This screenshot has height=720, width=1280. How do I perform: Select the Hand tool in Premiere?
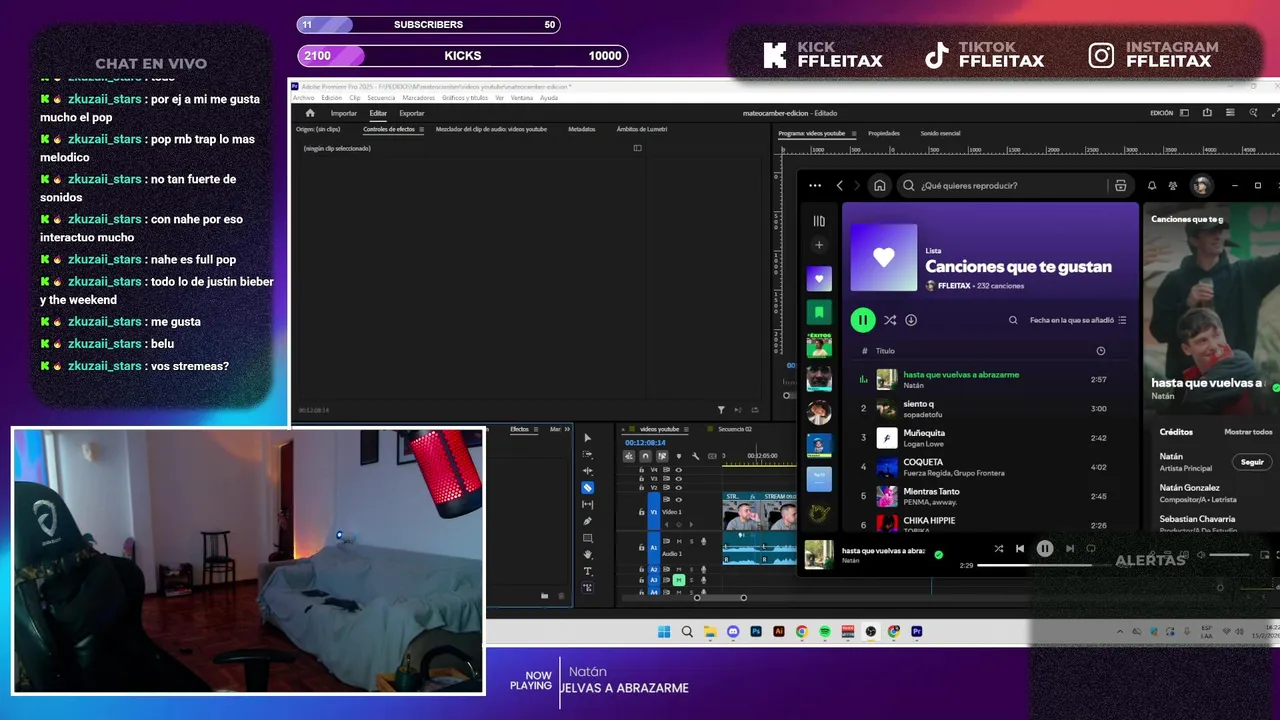pos(588,555)
